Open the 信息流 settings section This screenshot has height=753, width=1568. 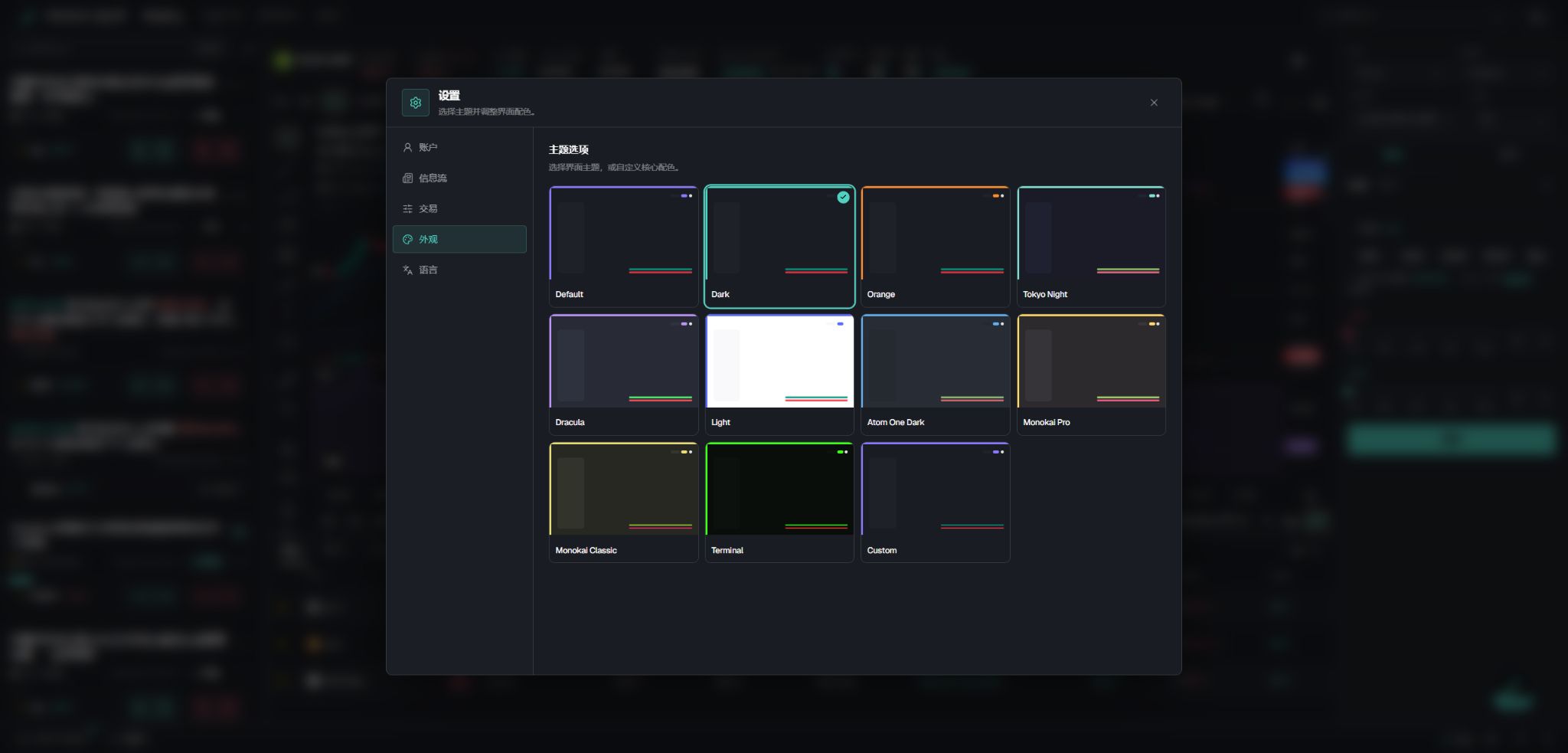pos(459,178)
